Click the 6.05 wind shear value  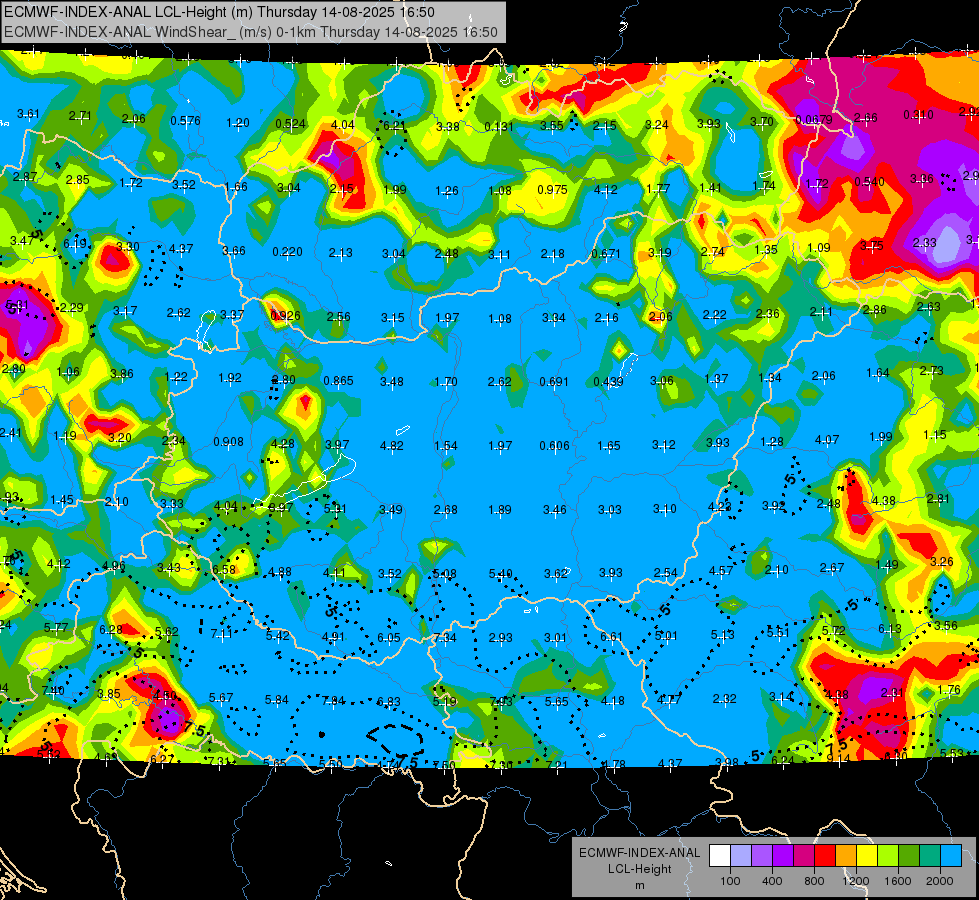389,638
